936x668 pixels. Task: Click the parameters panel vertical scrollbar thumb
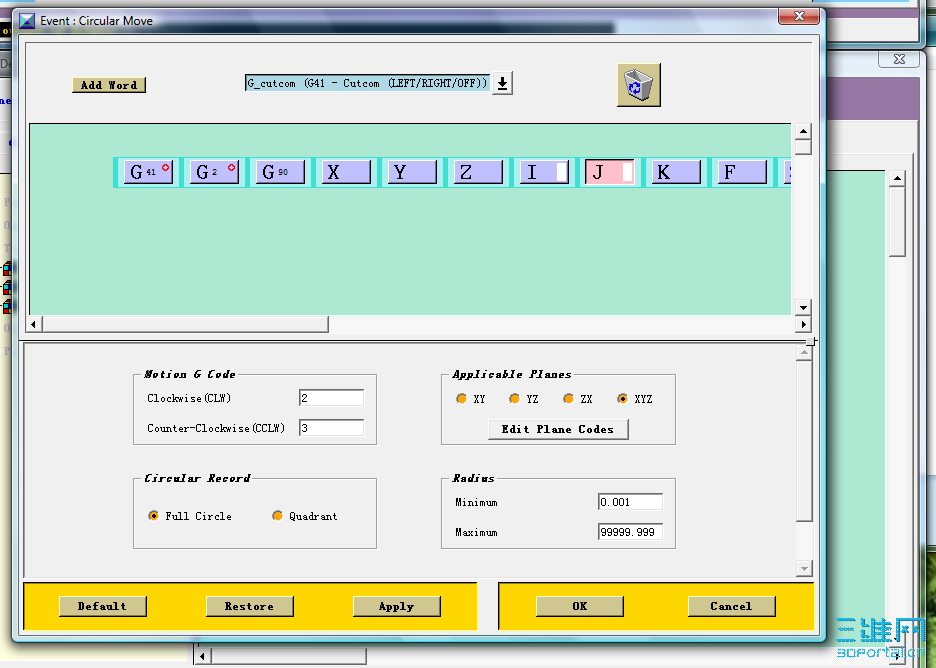(x=804, y=441)
